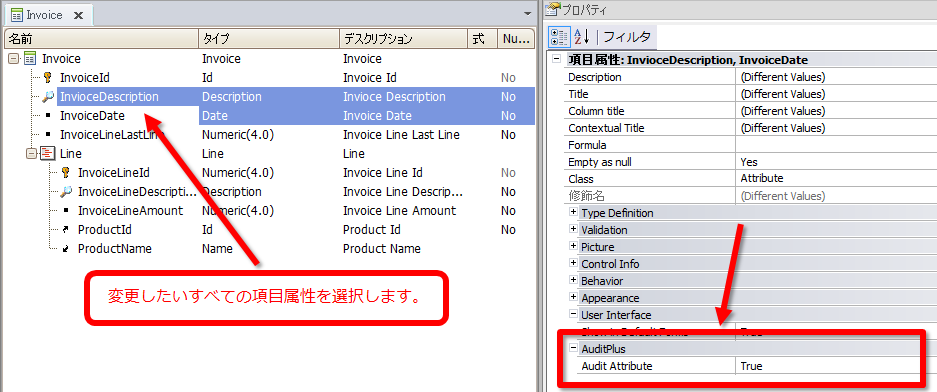Click the フィルタ button in properties toolbar

pos(627,37)
